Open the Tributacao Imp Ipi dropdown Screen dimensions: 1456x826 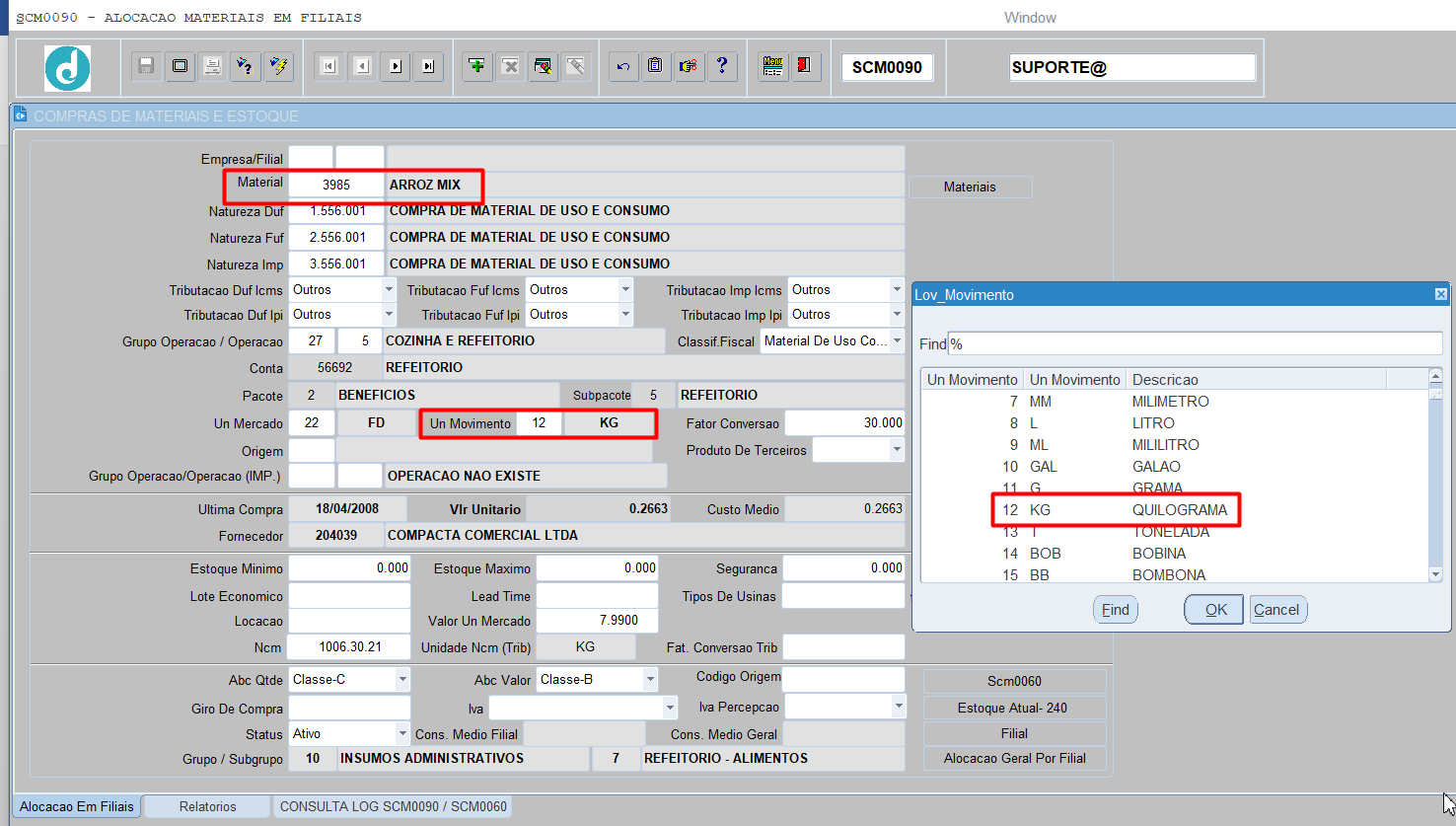pos(897,314)
